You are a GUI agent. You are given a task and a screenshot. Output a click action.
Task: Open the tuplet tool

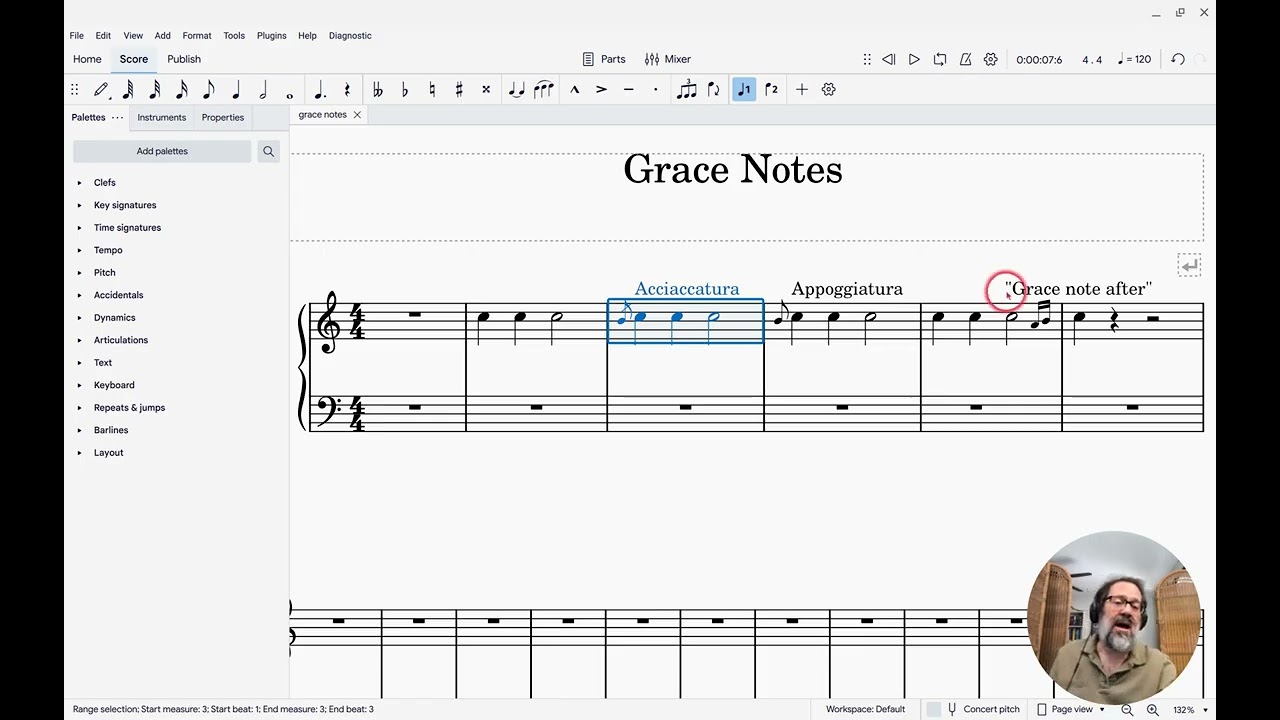click(x=686, y=90)
